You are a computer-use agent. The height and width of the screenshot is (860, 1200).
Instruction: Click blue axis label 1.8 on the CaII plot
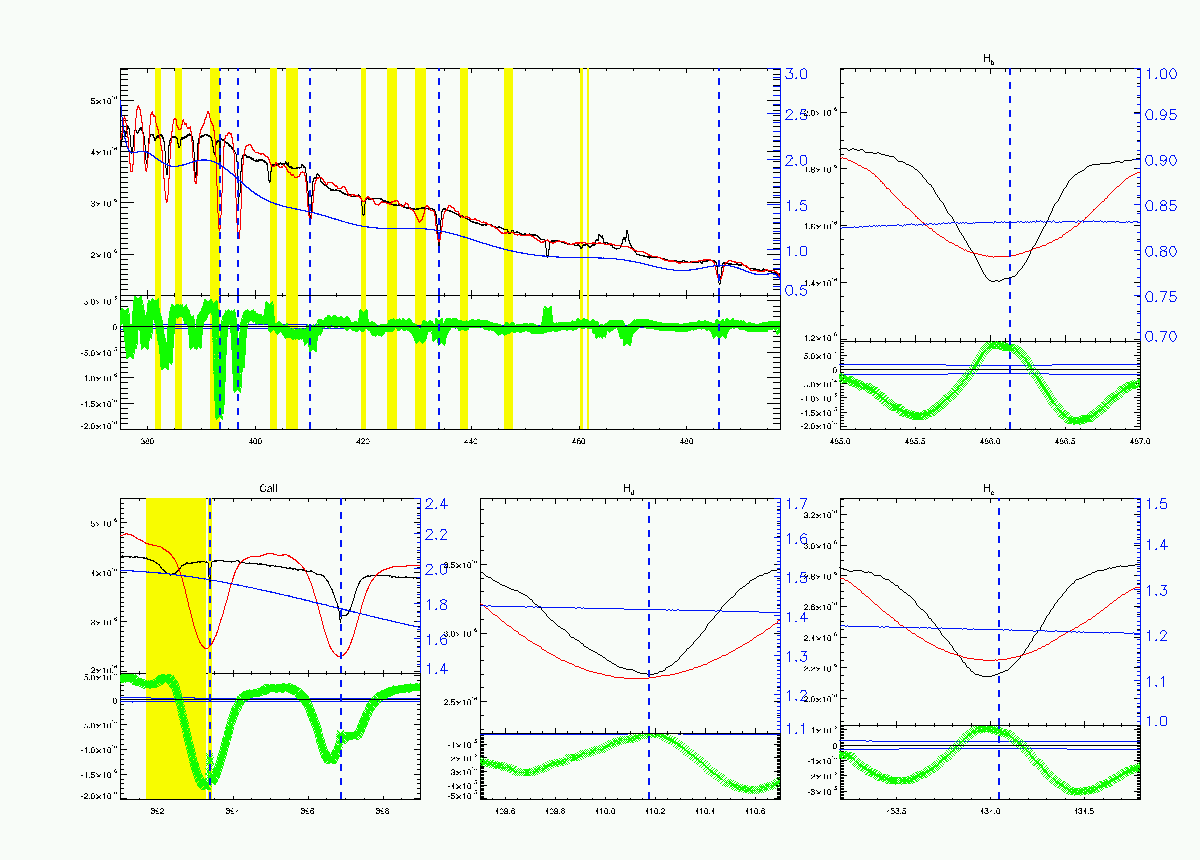[x=436, y=605]
